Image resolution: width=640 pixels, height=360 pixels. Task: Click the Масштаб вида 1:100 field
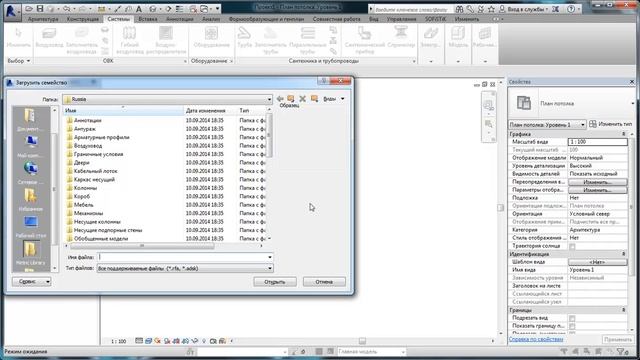coord(598,142)
